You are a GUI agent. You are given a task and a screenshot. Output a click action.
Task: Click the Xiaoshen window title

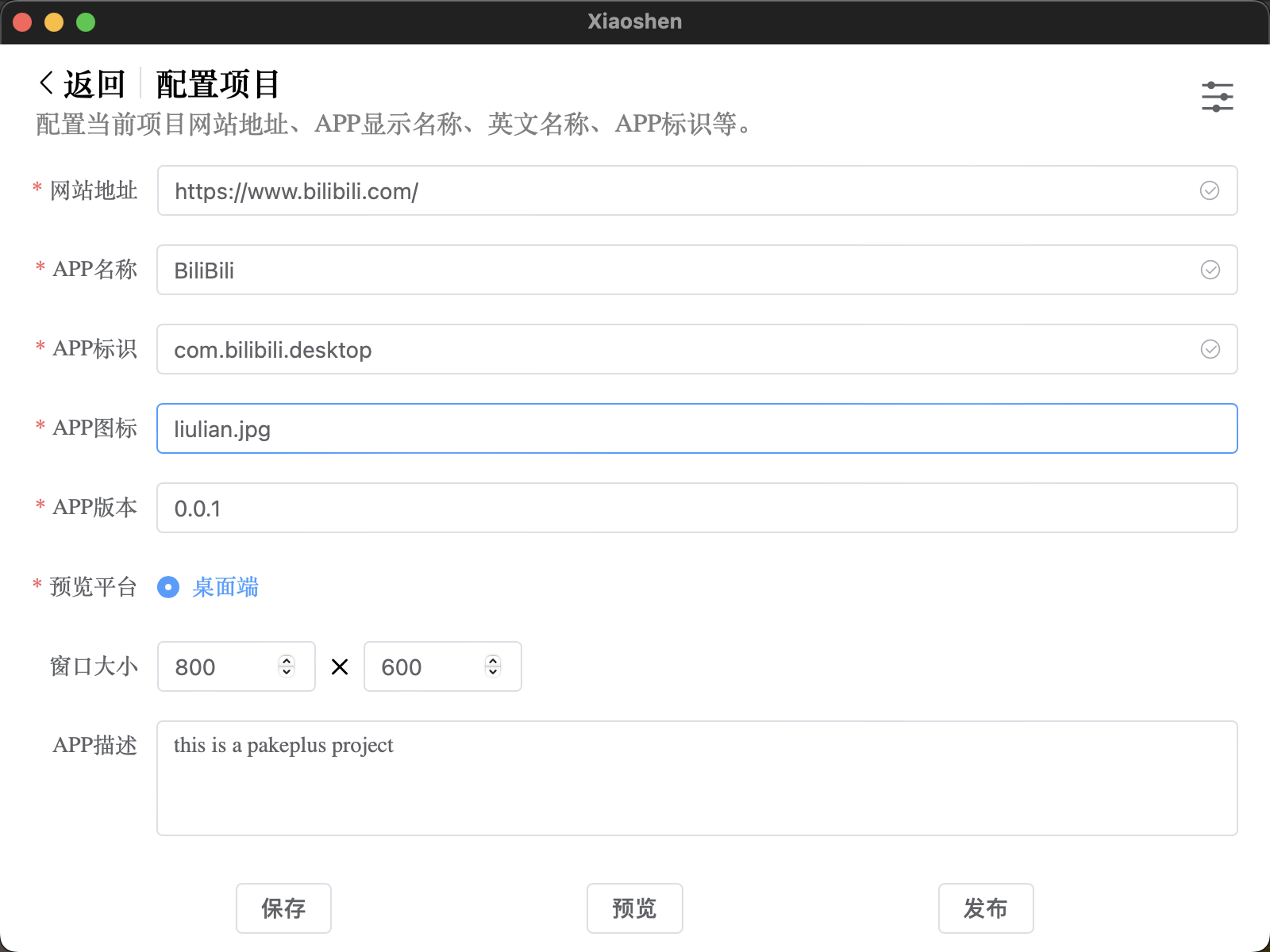(x=635, y=21)
